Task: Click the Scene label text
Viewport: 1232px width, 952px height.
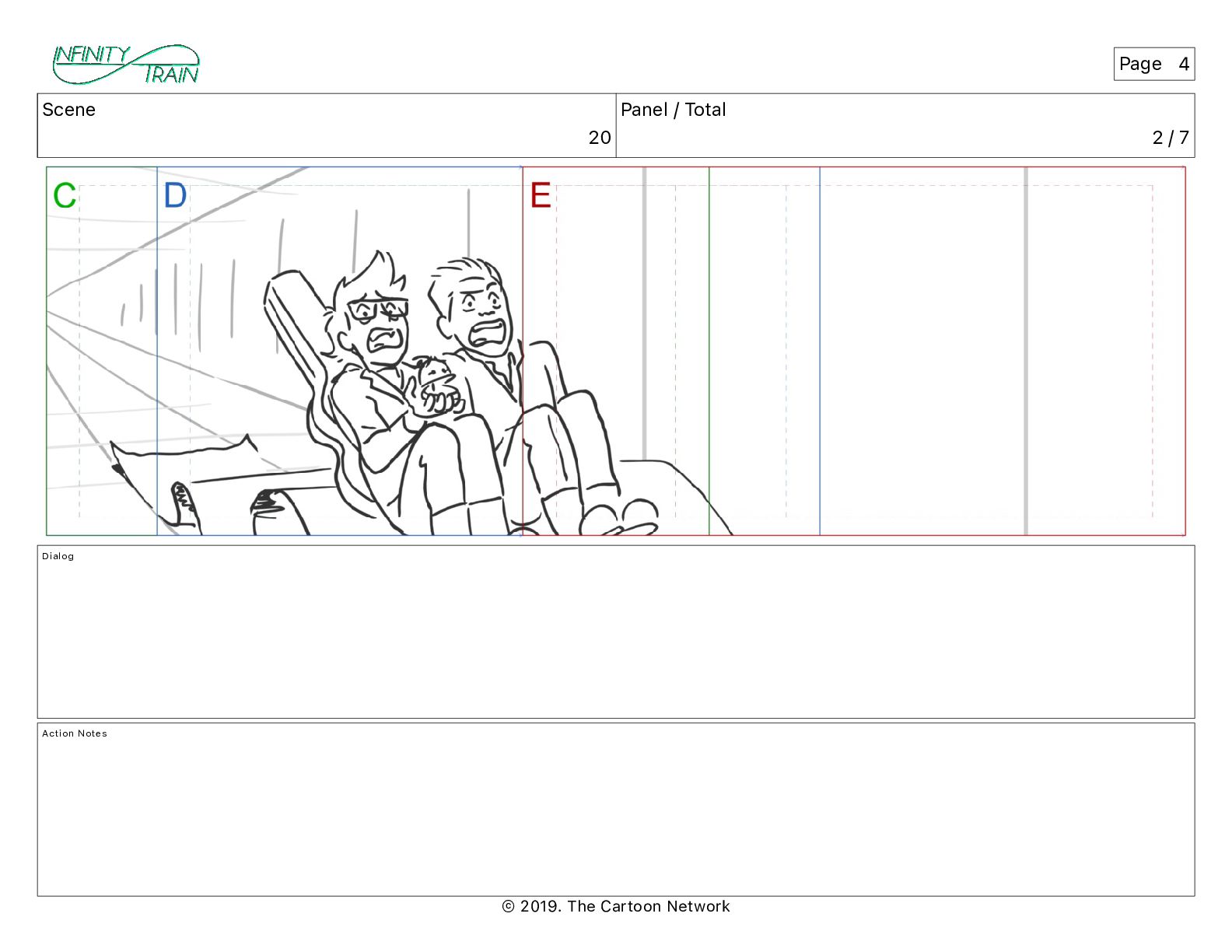Action: 68,110
